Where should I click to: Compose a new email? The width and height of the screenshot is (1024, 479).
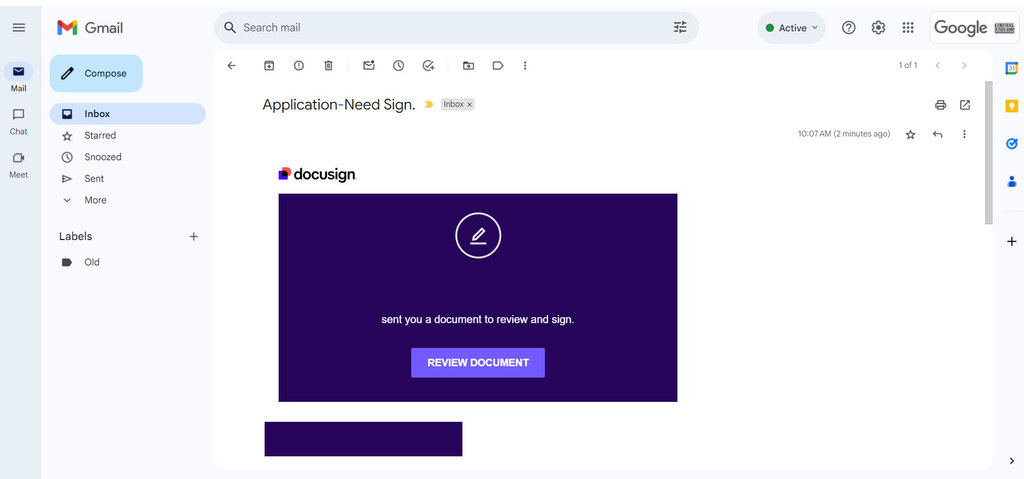click(x=96, y=73)
